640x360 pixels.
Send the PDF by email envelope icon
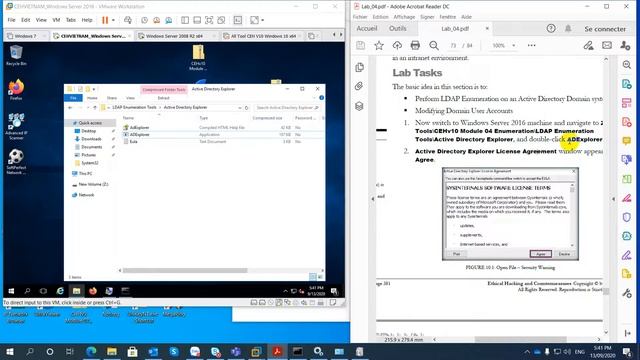[x=607, y=45]
